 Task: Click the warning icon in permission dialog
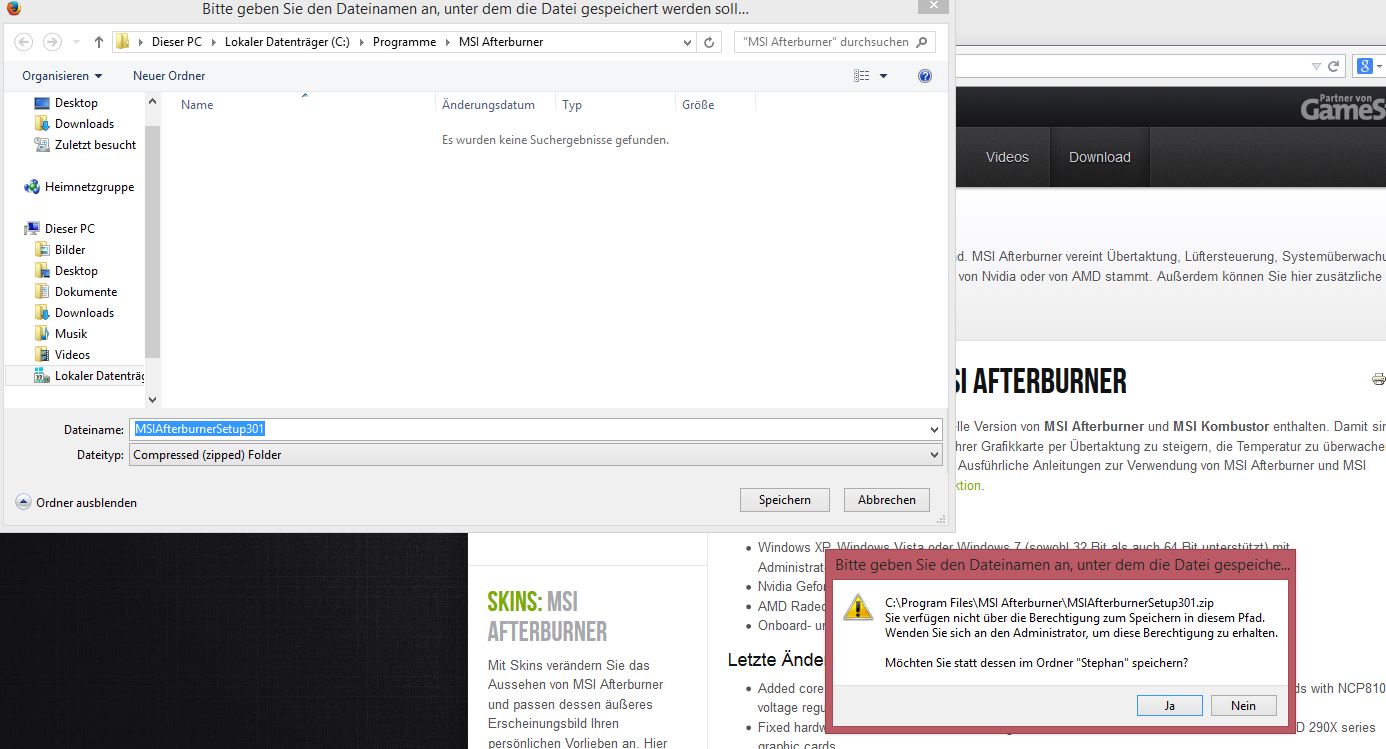(857, 607)
